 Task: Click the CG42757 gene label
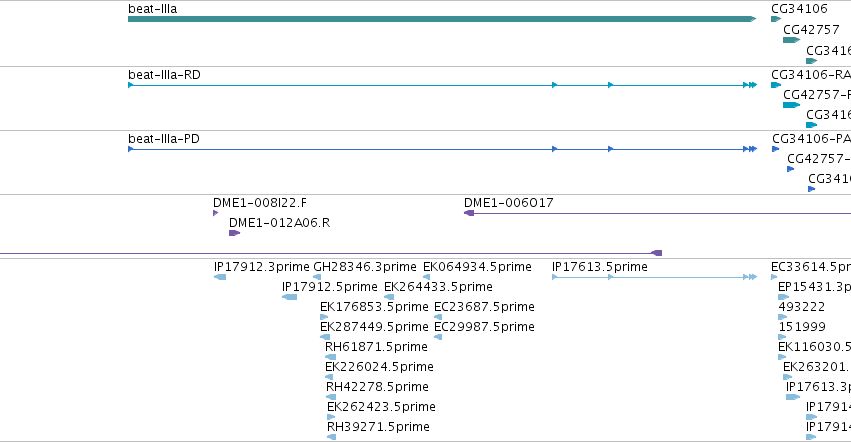(x=811, y=29)
